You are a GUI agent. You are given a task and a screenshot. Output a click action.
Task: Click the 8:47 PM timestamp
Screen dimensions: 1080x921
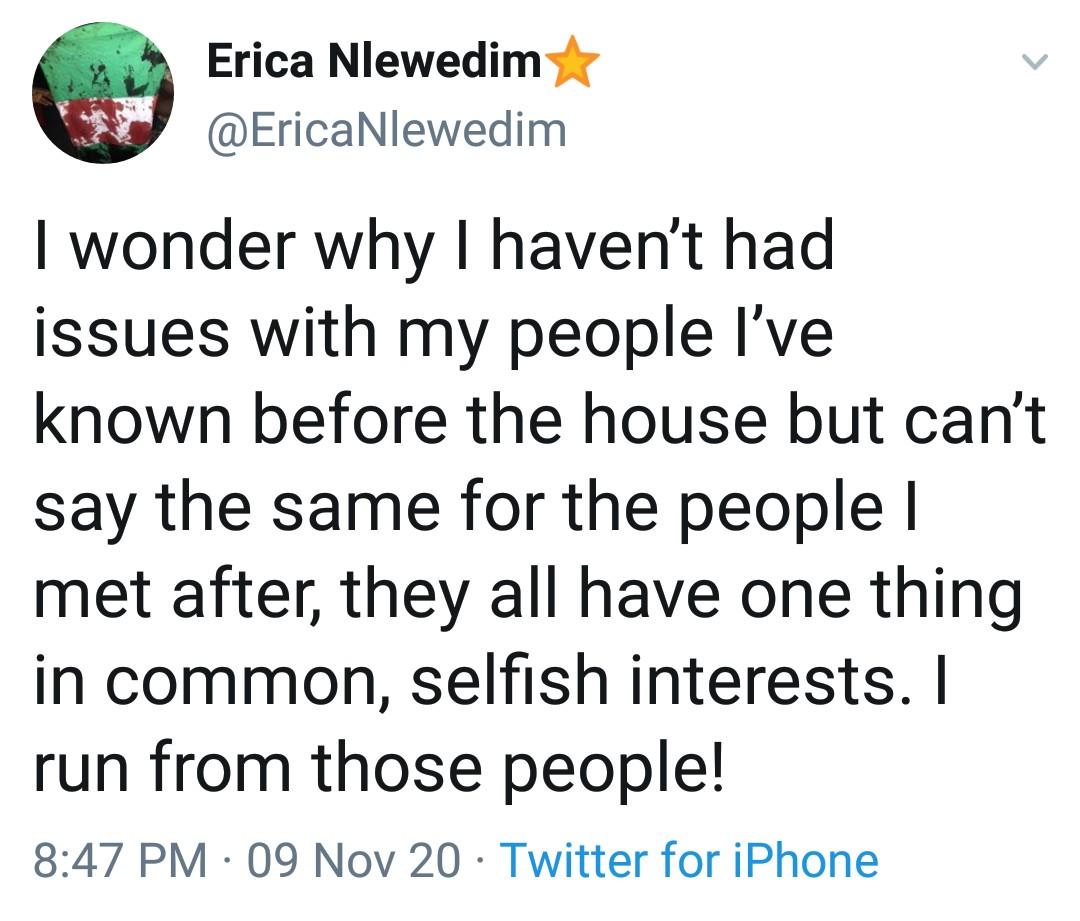120,860
